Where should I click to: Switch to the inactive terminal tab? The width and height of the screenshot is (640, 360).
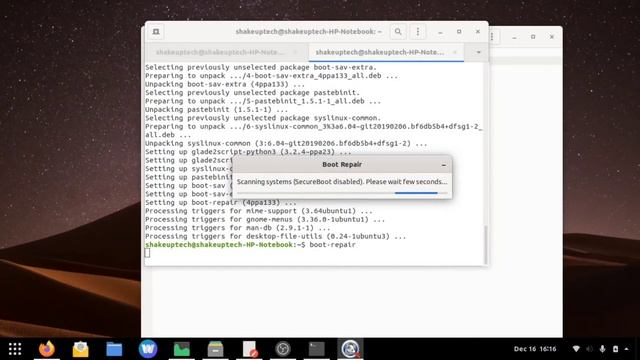click(220, 52)
